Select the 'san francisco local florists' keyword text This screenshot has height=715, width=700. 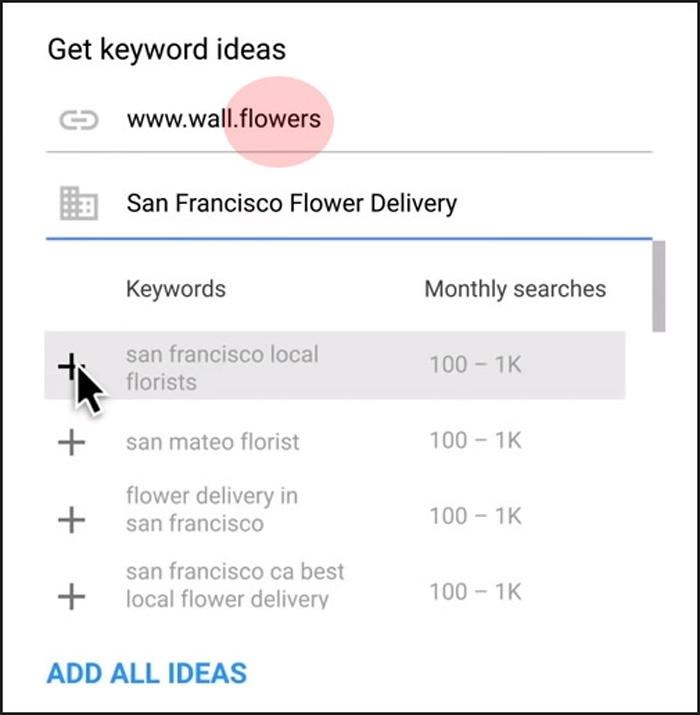223,368
